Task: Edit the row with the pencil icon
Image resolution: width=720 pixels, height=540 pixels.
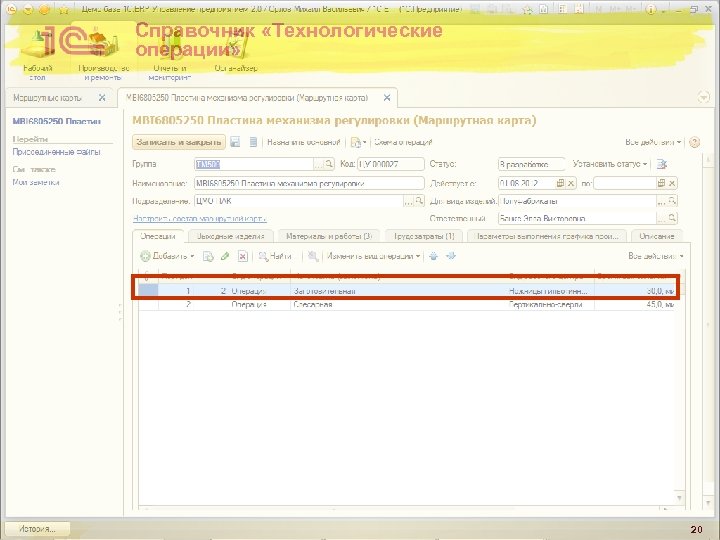Action: click(225, 256)
